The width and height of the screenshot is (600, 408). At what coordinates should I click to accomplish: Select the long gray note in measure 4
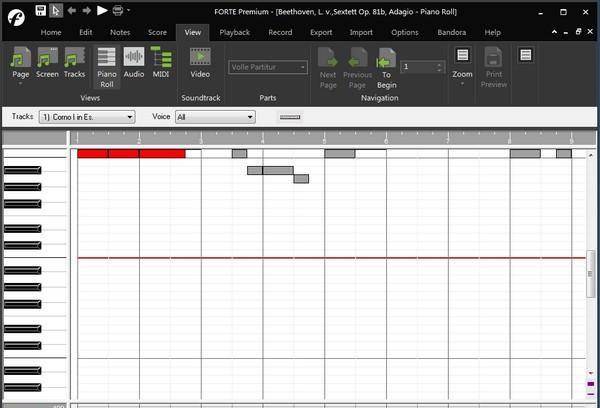coord(278,170)
